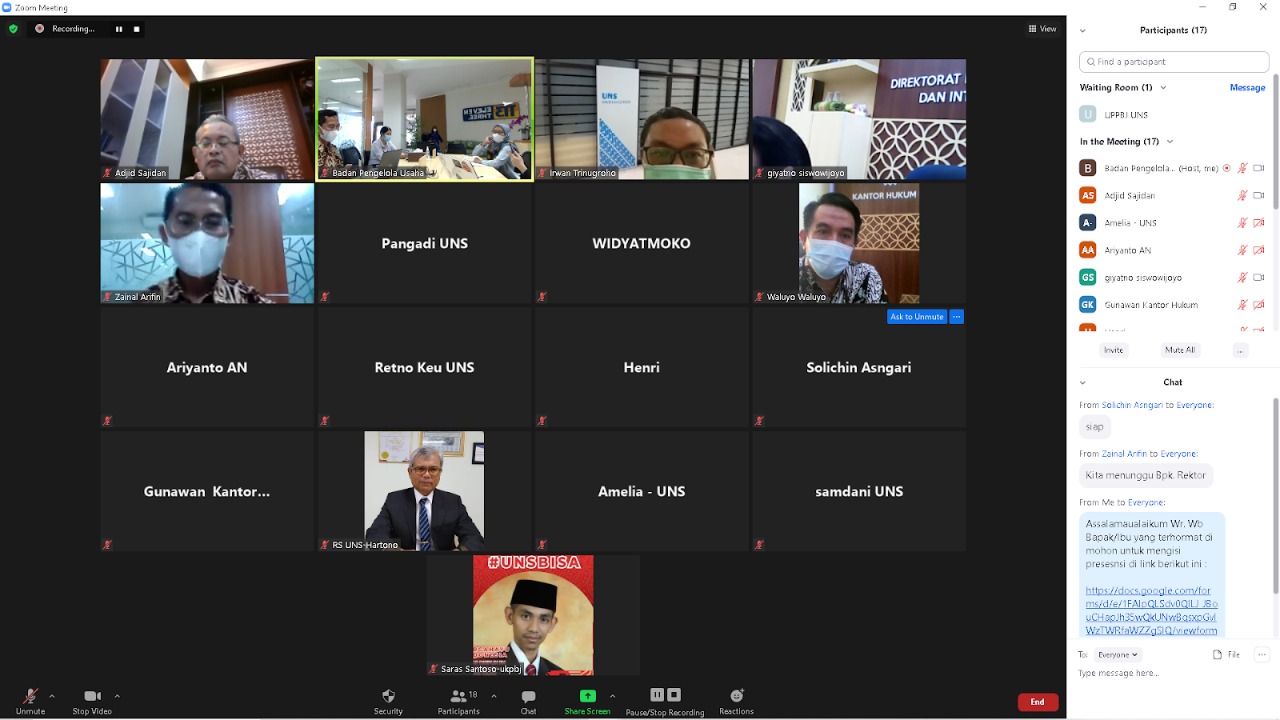Click the Amelia - UNS avatar in list
This screenshot has height=720, width=1280.
tap(1088, 222)
